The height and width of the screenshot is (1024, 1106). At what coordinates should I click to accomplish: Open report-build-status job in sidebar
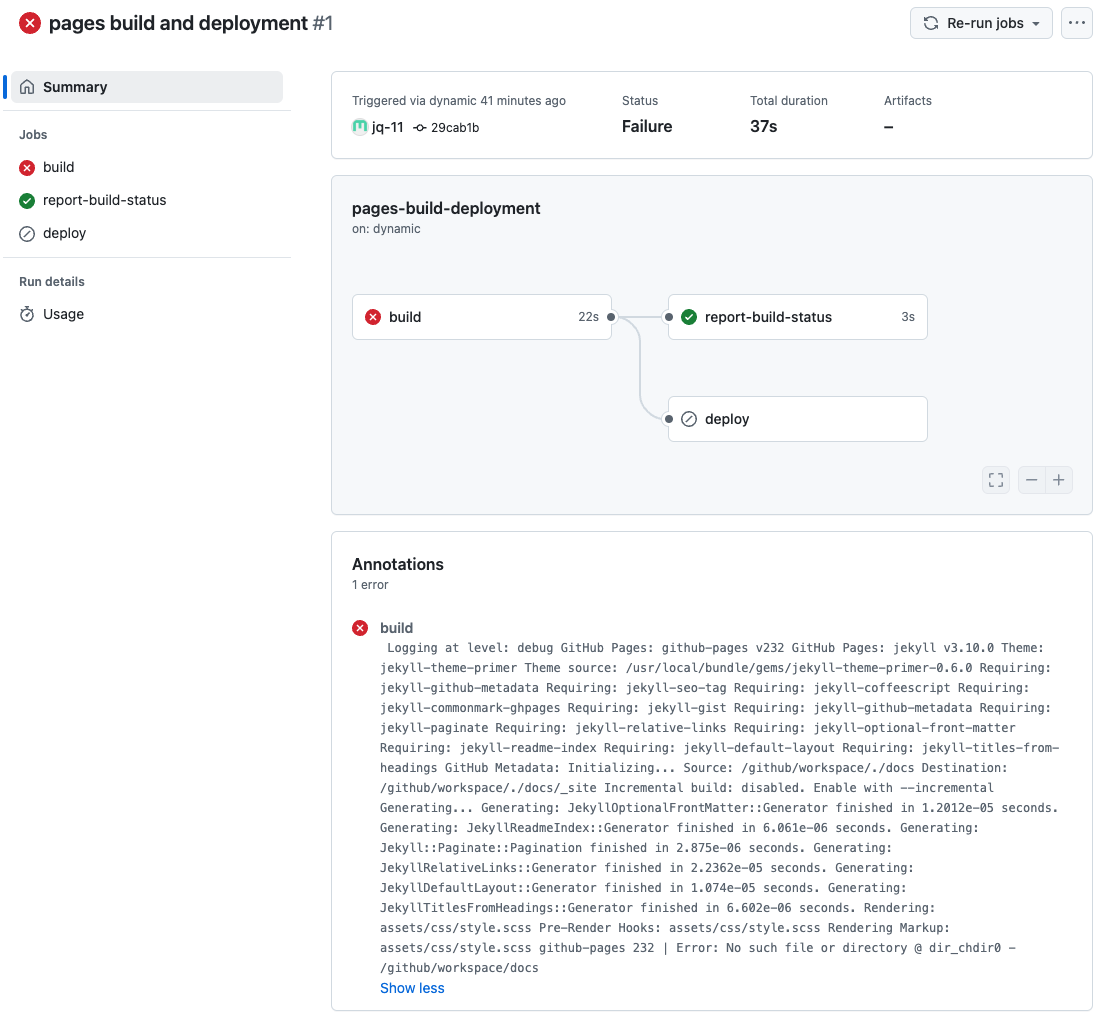[104, 200]
